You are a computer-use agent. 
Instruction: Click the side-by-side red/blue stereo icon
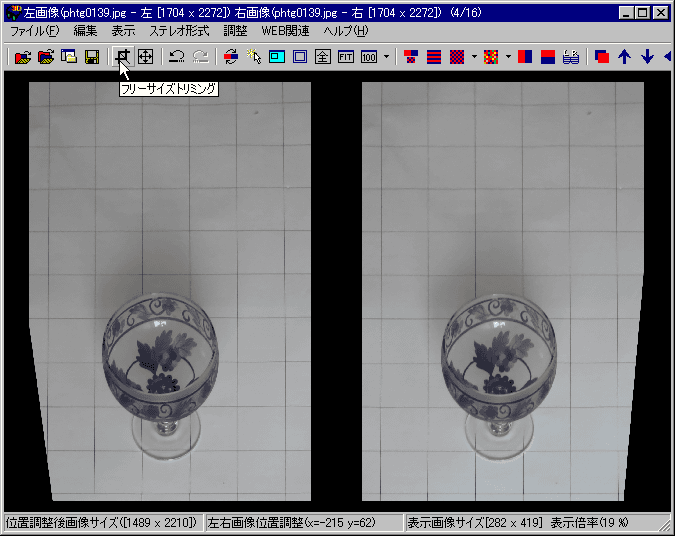525,57
